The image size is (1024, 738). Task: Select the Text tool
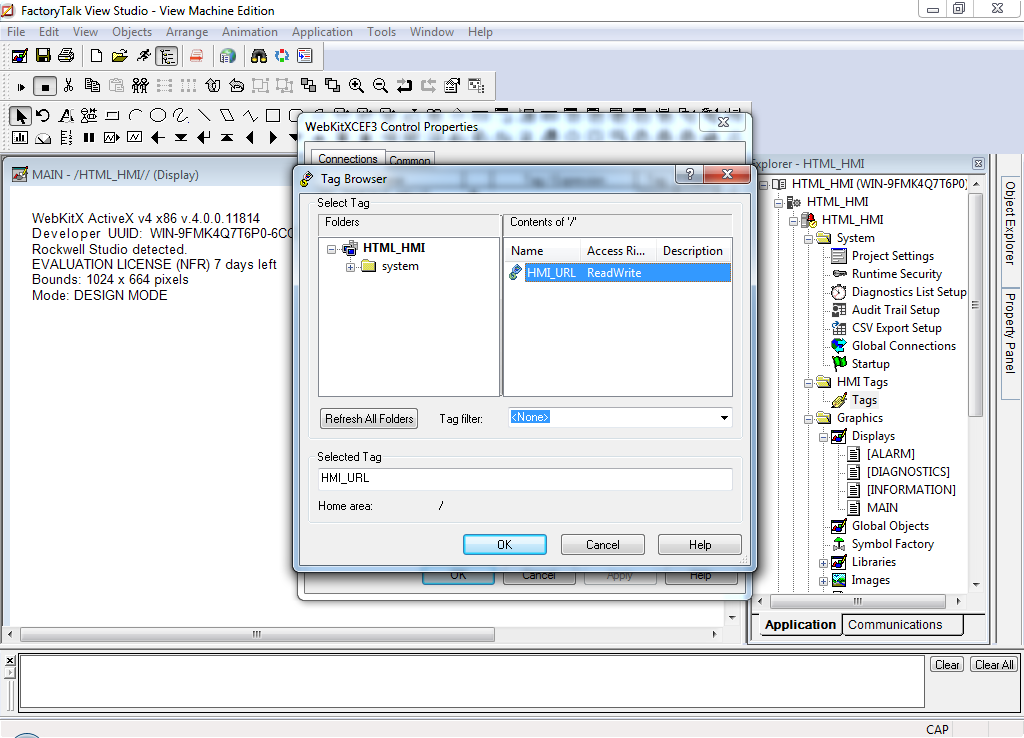pos(66,116)
